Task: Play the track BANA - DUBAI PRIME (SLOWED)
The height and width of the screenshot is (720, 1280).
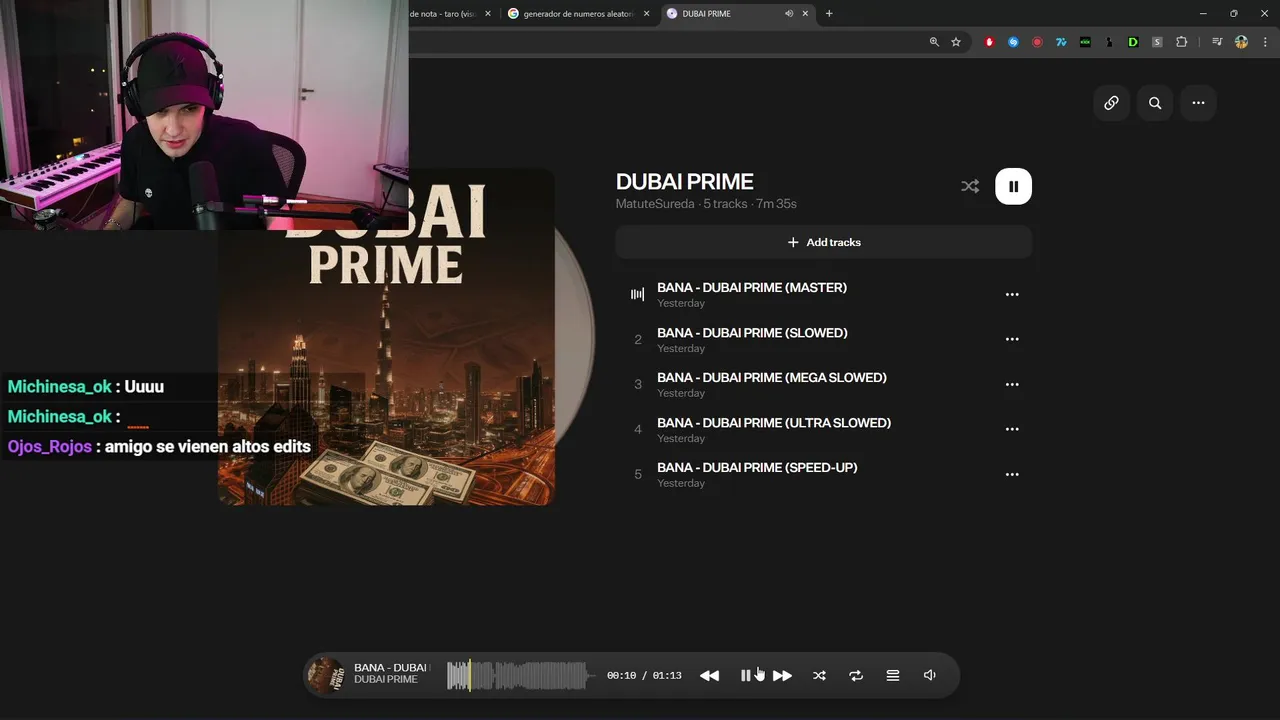Action: click(752, 332)
